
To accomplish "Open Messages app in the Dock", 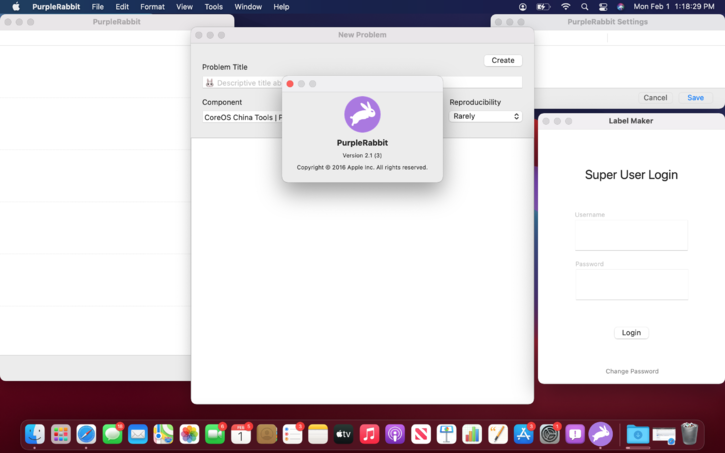I will coord(112,434).
